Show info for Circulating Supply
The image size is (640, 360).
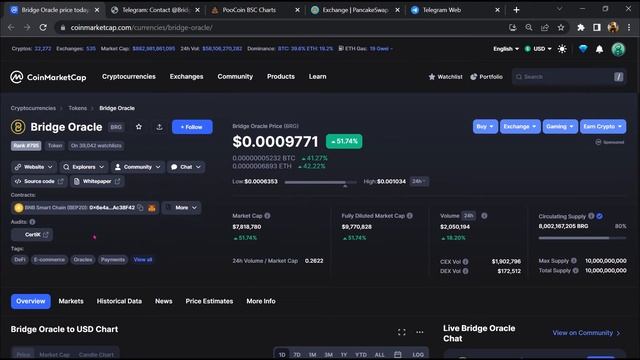(x=591, y=216)
